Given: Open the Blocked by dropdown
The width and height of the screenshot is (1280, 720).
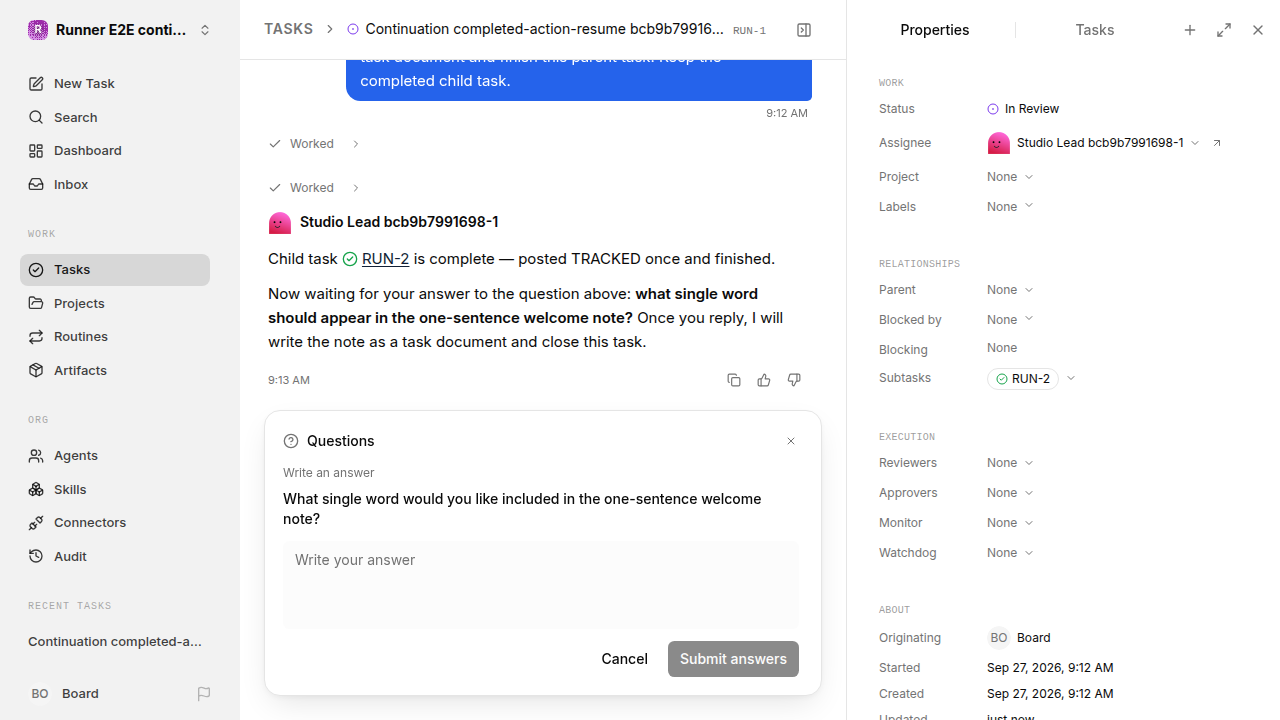Looking at the screenshot, I should [x=1010, y=320].
